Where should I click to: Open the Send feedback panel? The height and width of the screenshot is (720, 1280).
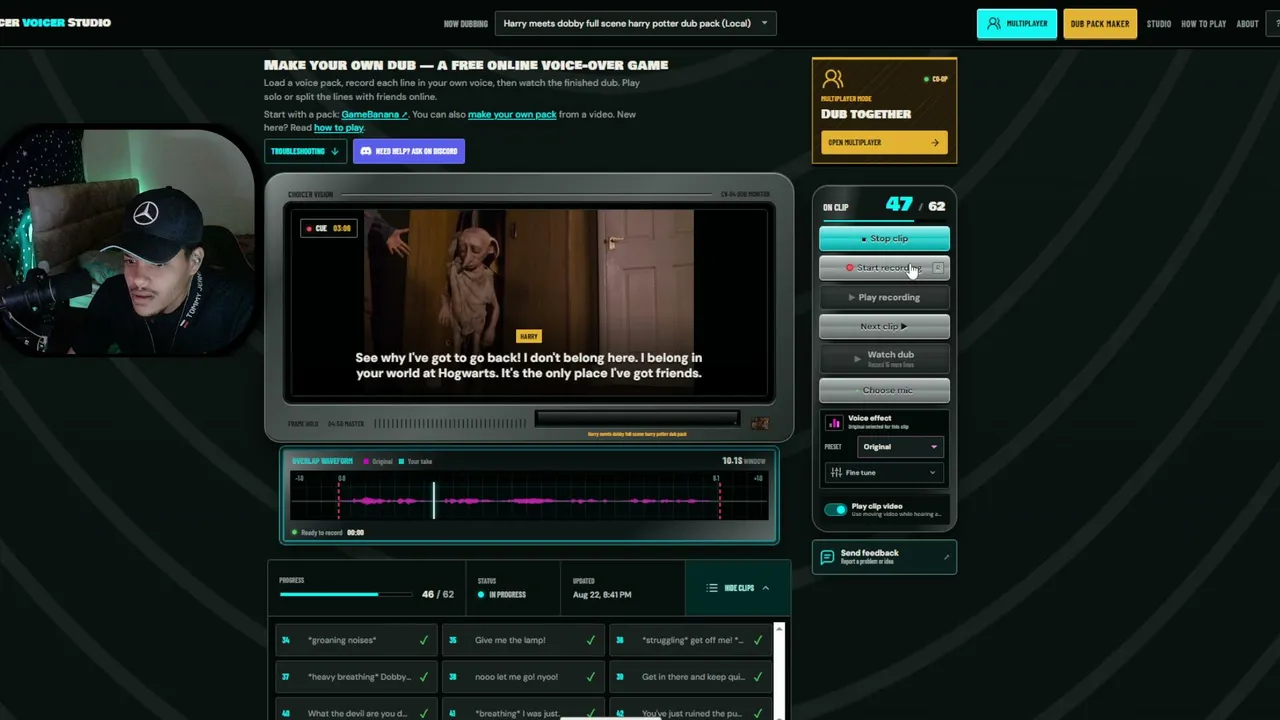[x=884, y=557]
